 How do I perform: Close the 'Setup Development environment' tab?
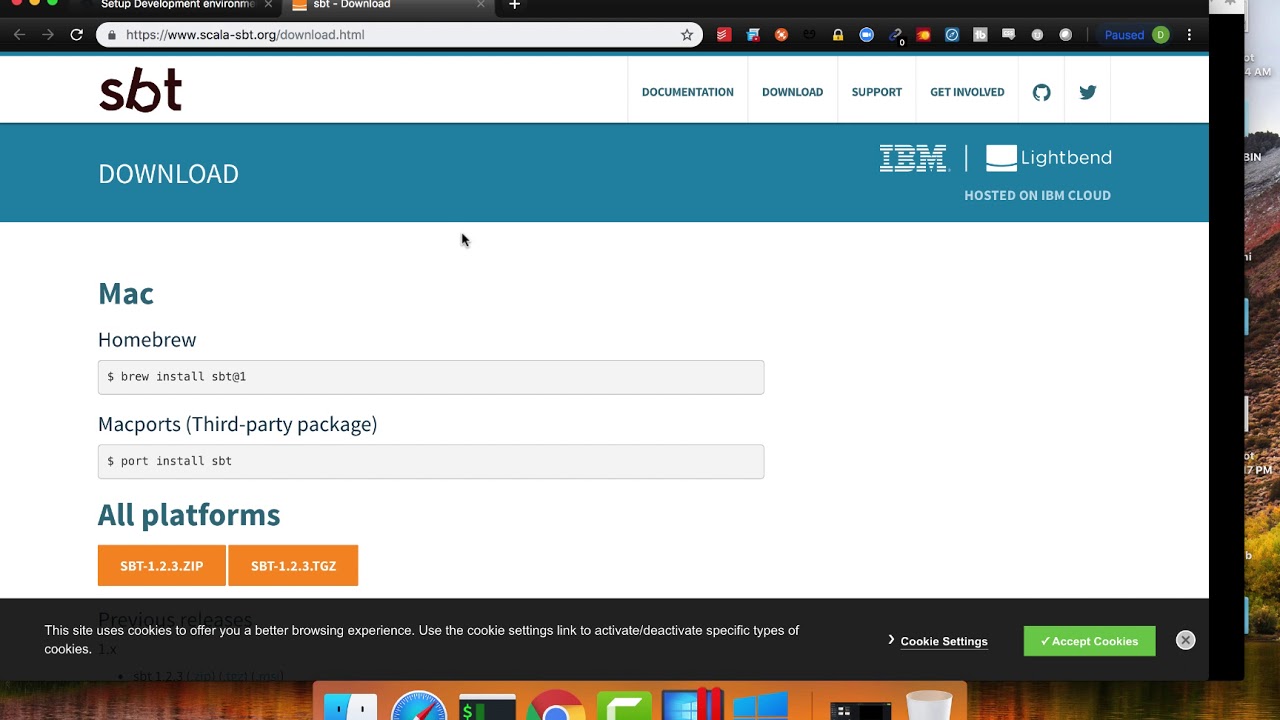(268, 5)
